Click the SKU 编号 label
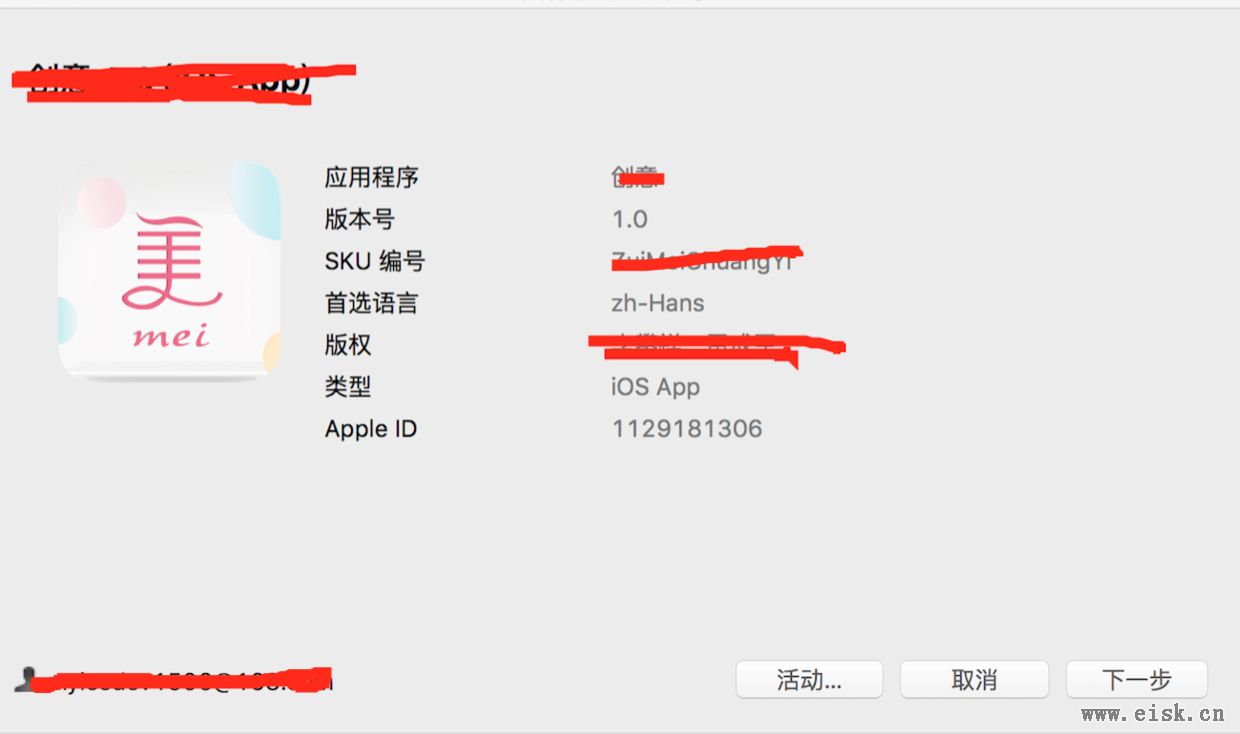Viewport: 1240px width, 734px height. pyautogui.click(x=375, y=261)
